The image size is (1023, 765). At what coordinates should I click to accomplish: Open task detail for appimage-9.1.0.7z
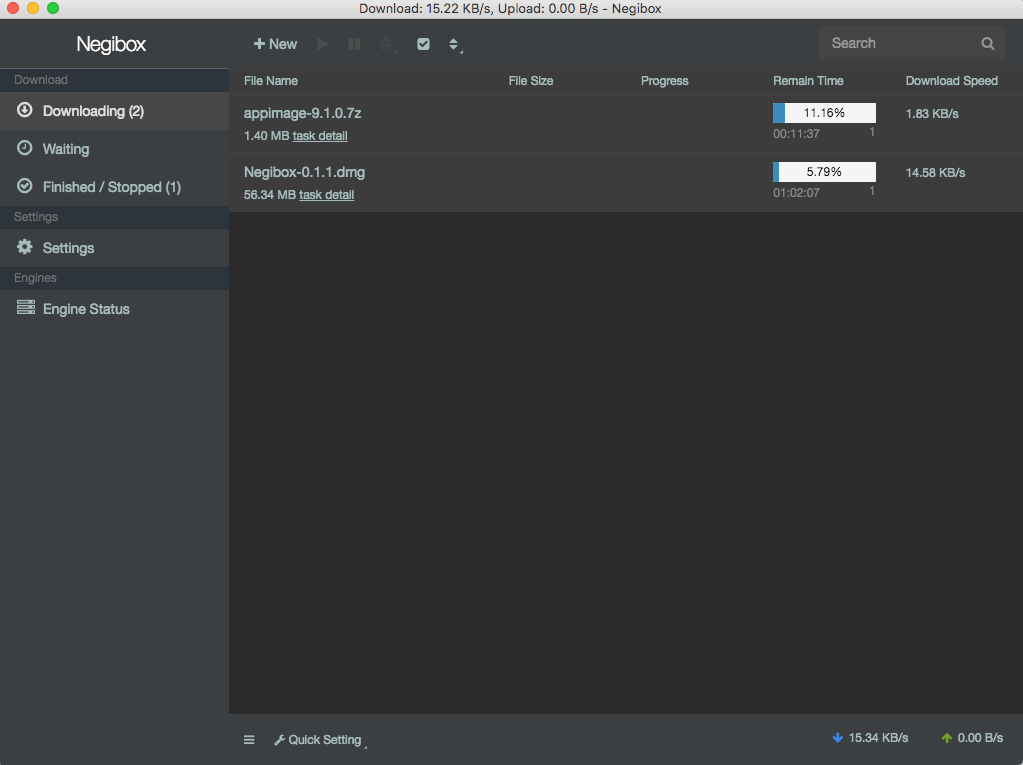[x=320, y=136]
